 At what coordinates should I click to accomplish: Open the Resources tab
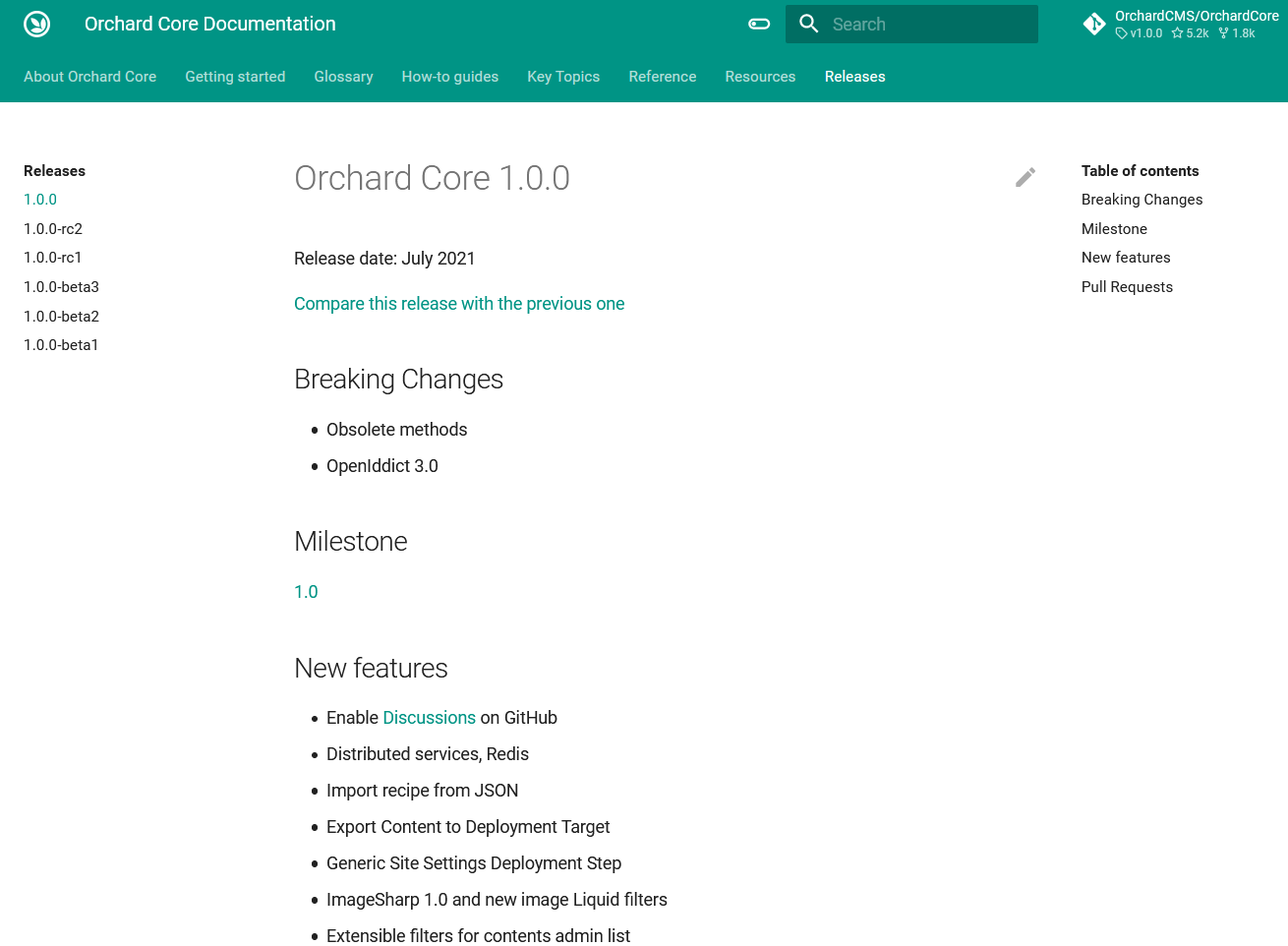760,77
